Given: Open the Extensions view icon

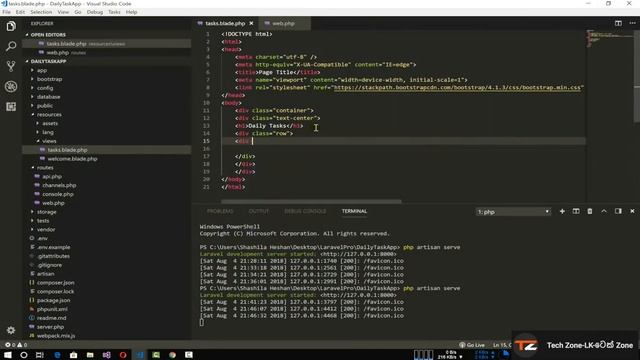Looking at the screenshot, I should click(x=11, y=107).
